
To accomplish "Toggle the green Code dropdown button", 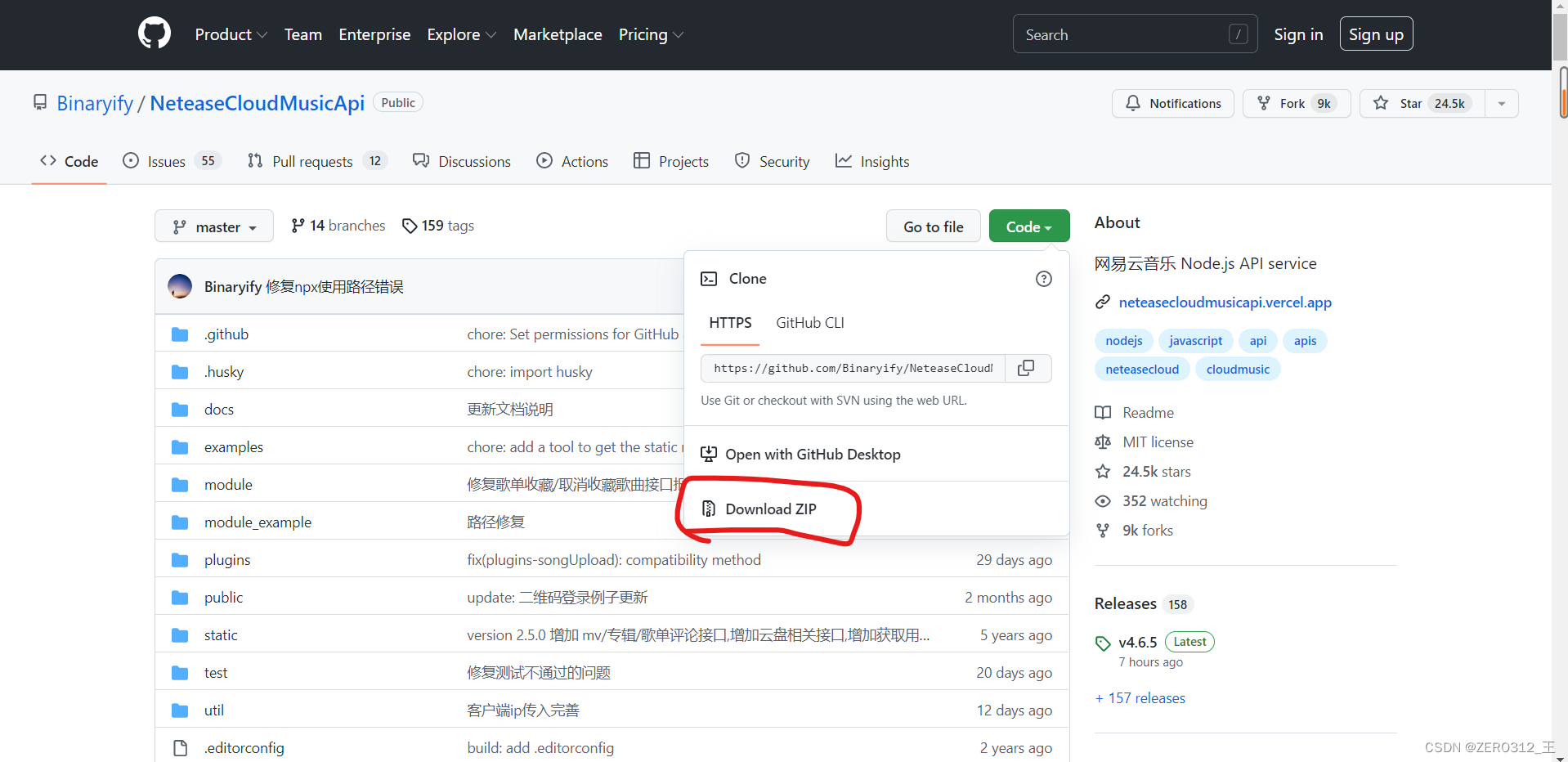I will coord(1029,226).
